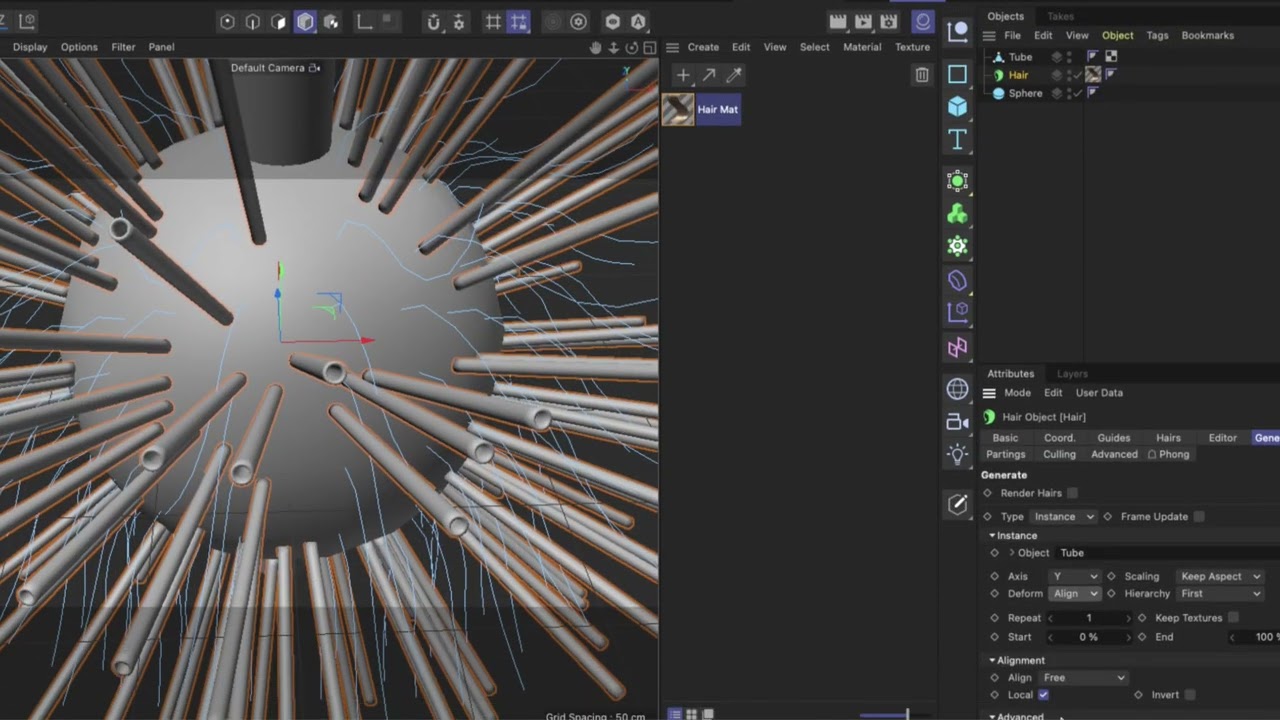Open the Camera objects icon
This screenshot has width=1280, height=720.
coord(957,422)
